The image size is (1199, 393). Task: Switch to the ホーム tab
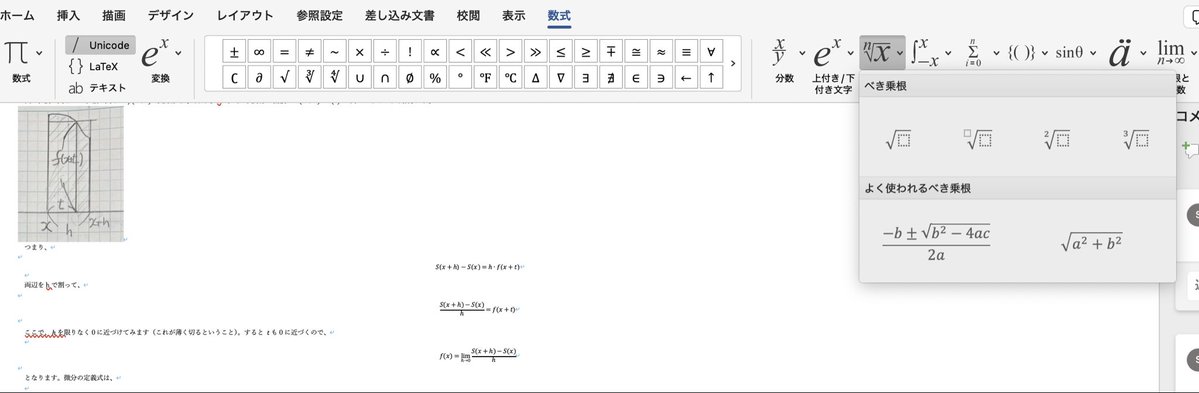(17, 15)
